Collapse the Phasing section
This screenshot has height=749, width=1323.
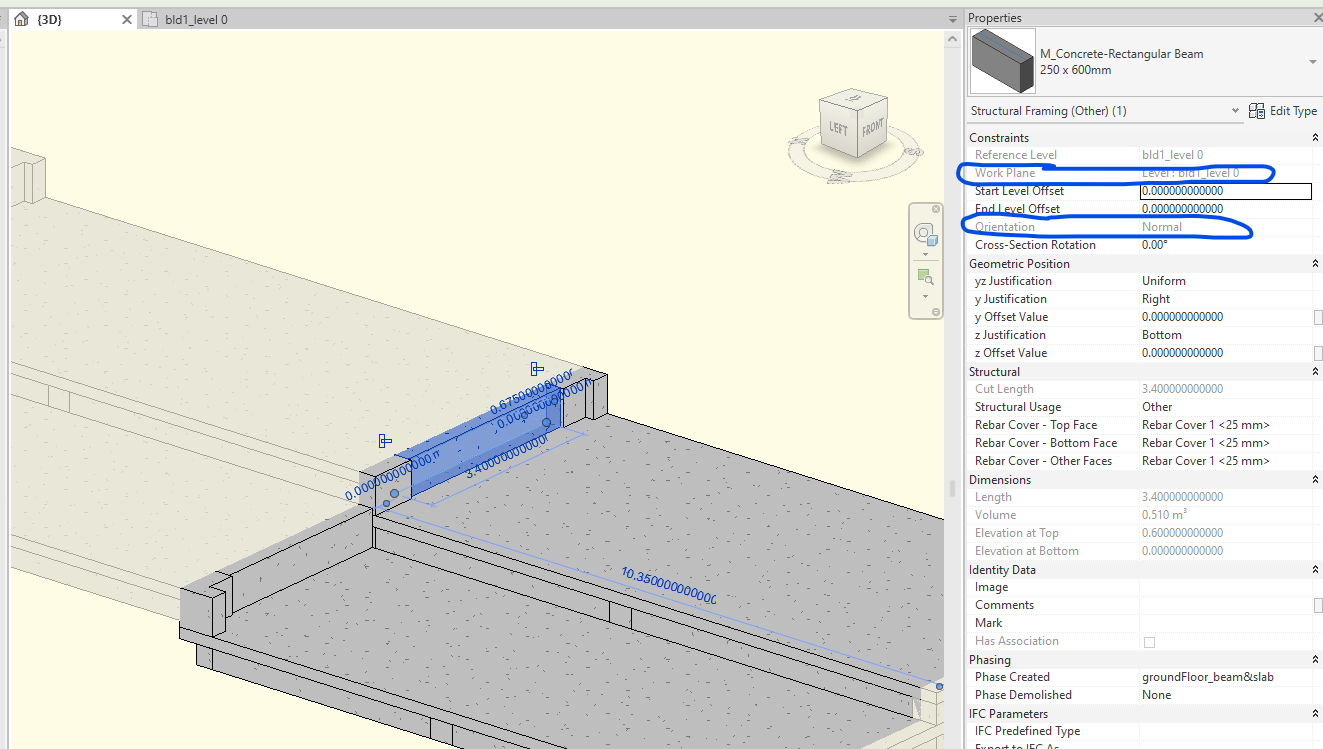click(x=1315, y=660)
